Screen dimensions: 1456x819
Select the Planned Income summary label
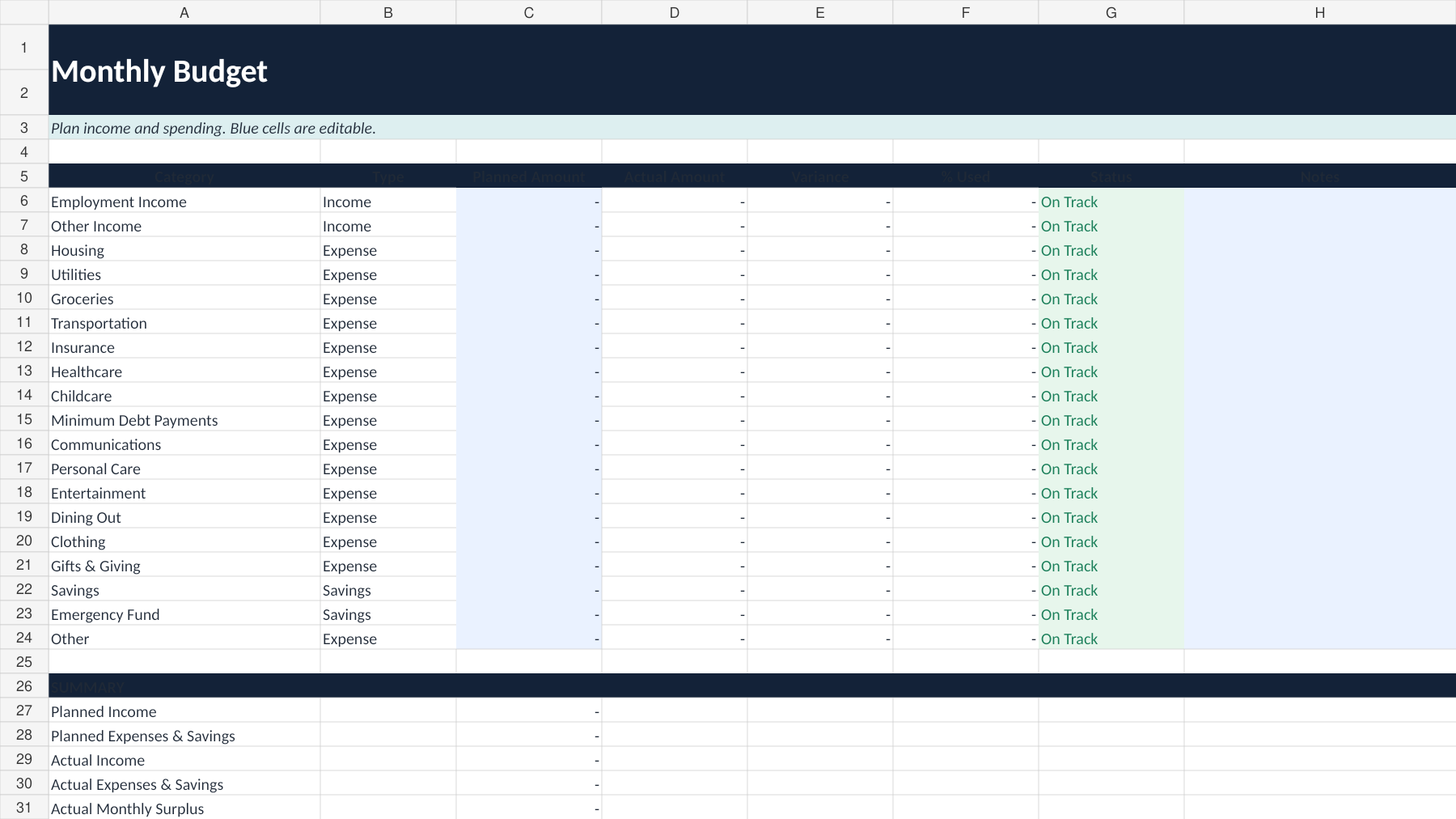(184, 711)
